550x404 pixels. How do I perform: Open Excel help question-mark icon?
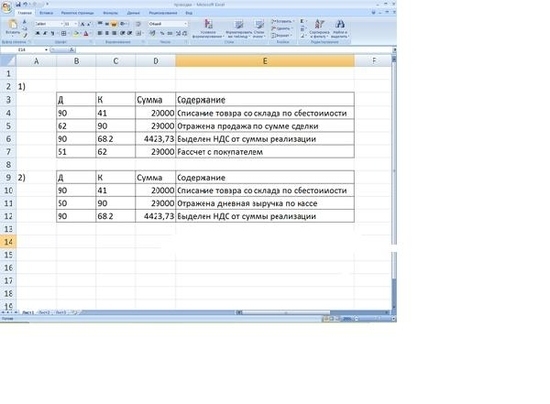point(373,13)
